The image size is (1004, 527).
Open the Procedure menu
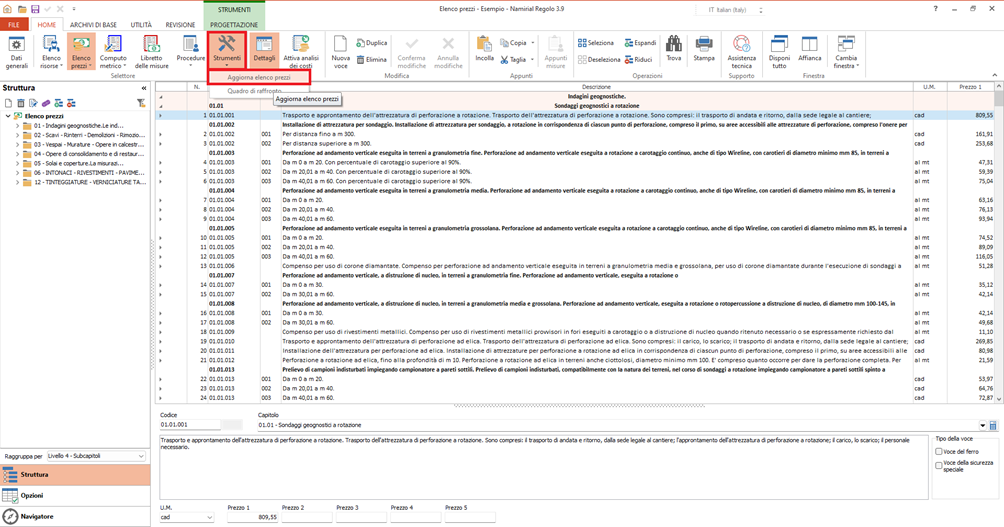click(191, 52)
